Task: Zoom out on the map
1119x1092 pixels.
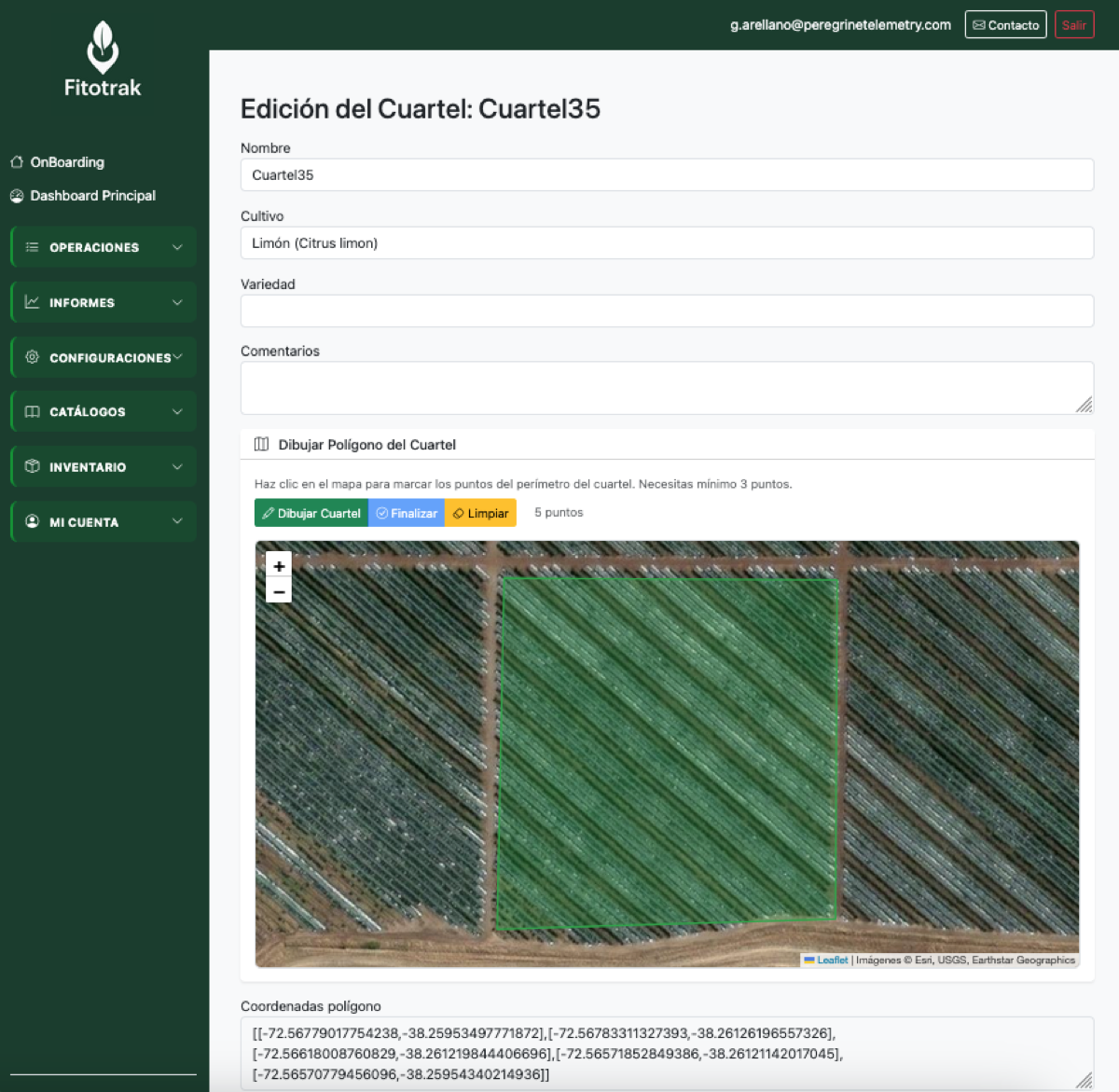Action: pos(279,591)
